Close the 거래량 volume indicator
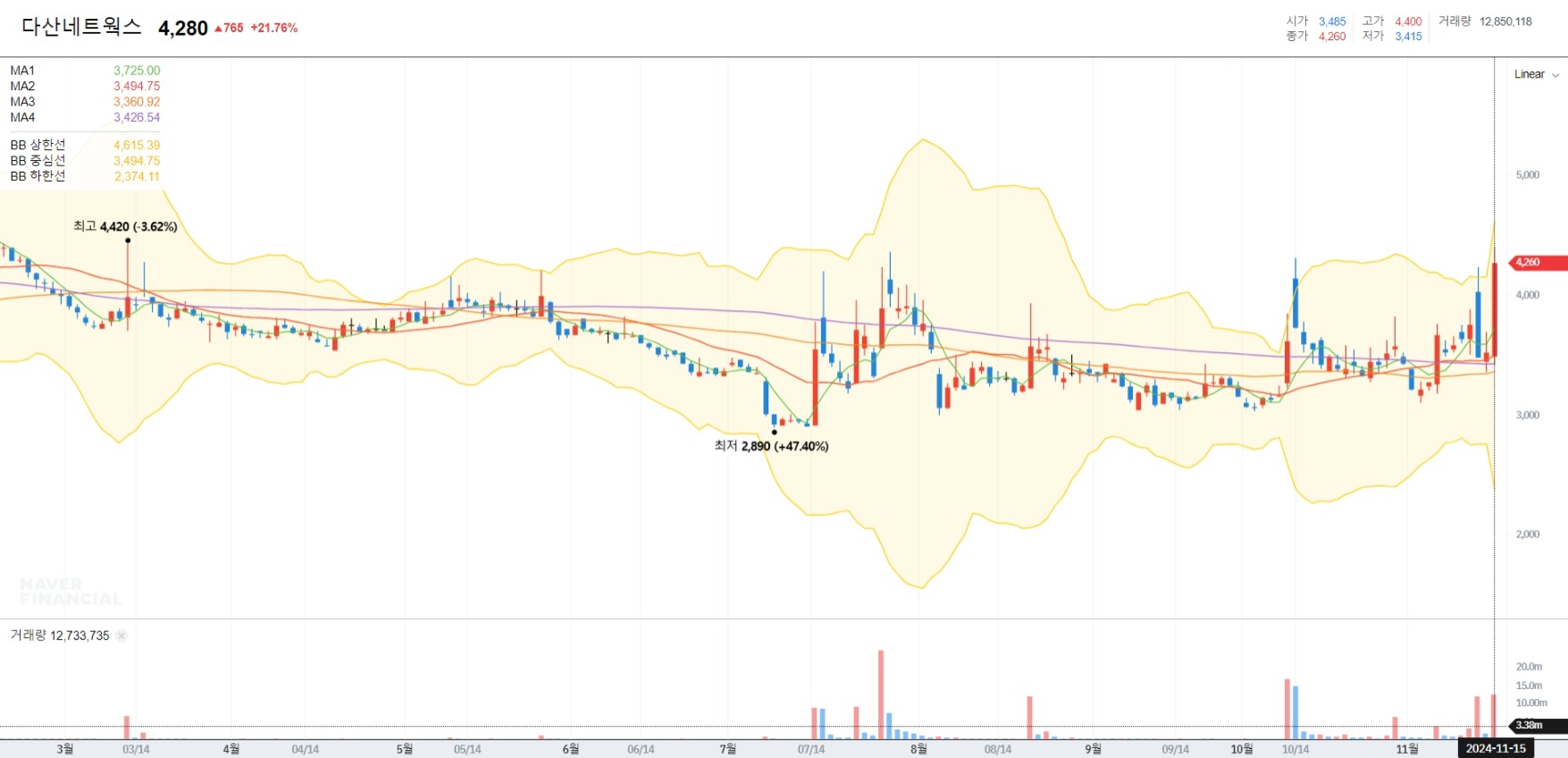This screenshot has height=758, width=1568. [x=122, y=636]
